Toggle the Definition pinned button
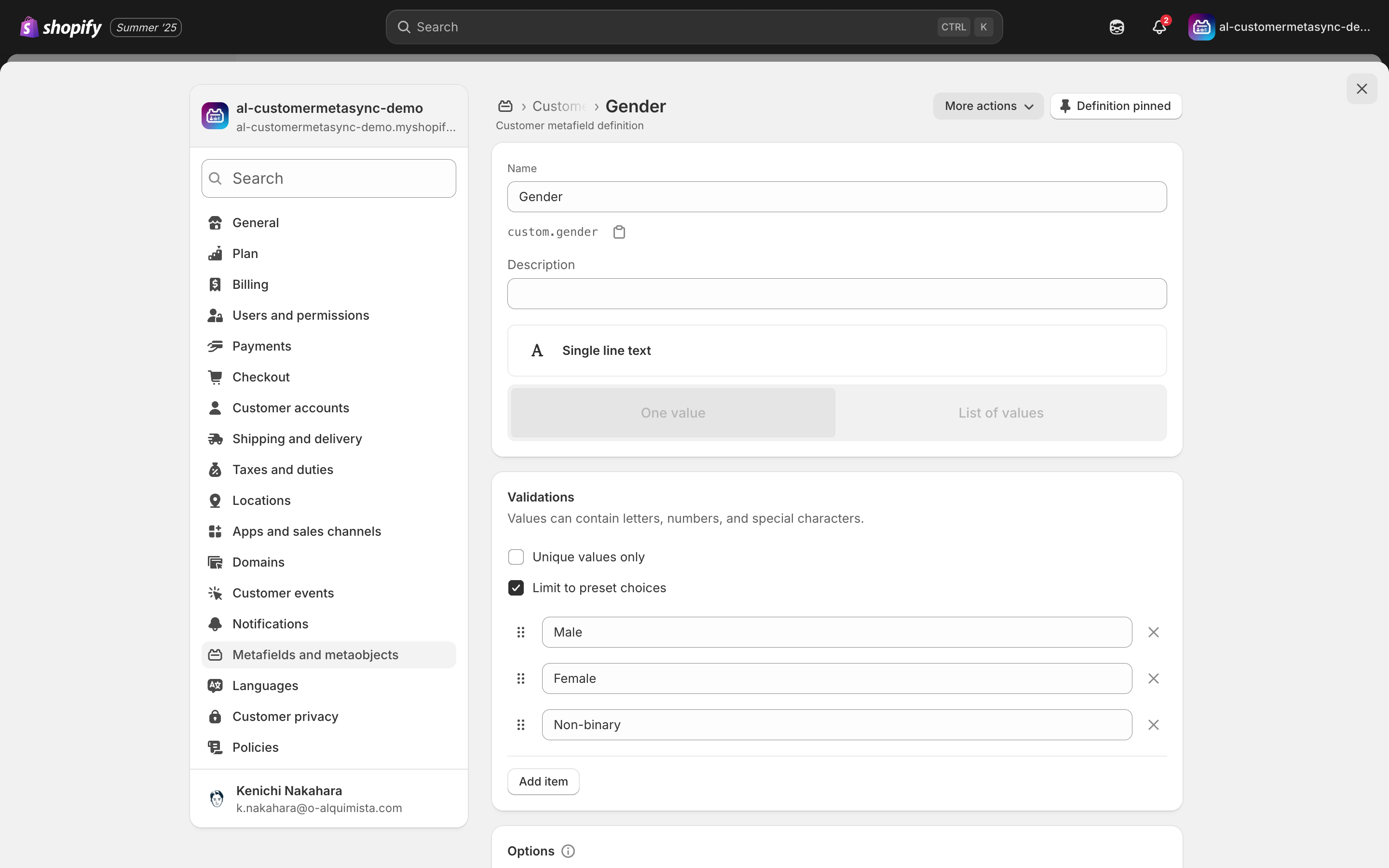The image size is (1389, 868). pyautogui.click(x=1115, y=106)
